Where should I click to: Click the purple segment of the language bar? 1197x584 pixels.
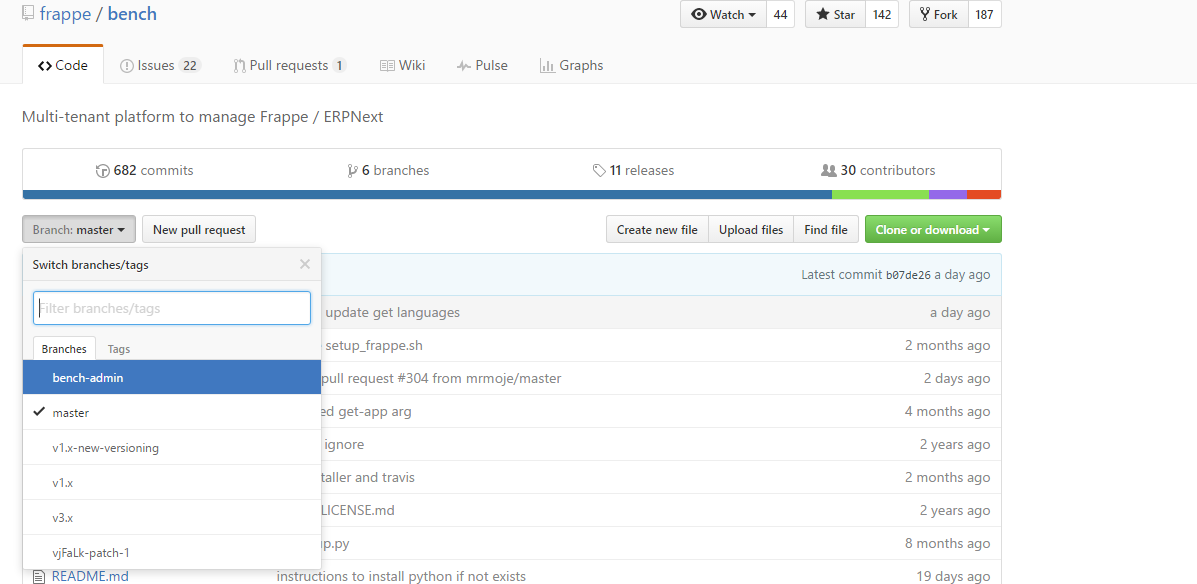948,195
